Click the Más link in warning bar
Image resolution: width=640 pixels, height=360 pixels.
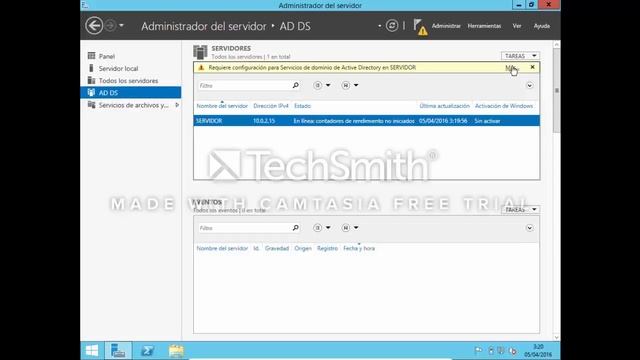pyautogui.click(x=510, y=67)
